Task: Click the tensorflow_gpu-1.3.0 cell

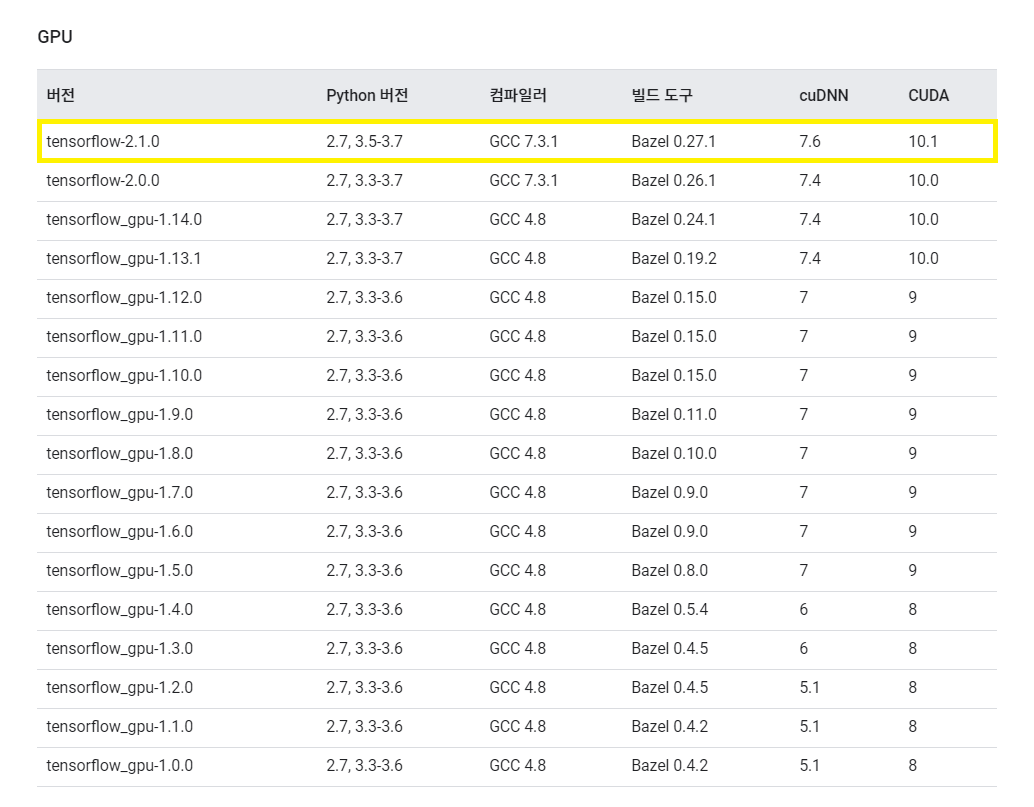Action: click(119, 647)
